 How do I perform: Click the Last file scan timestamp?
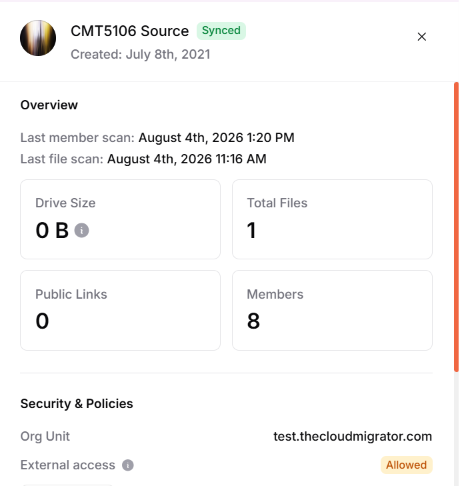point(187,159)
